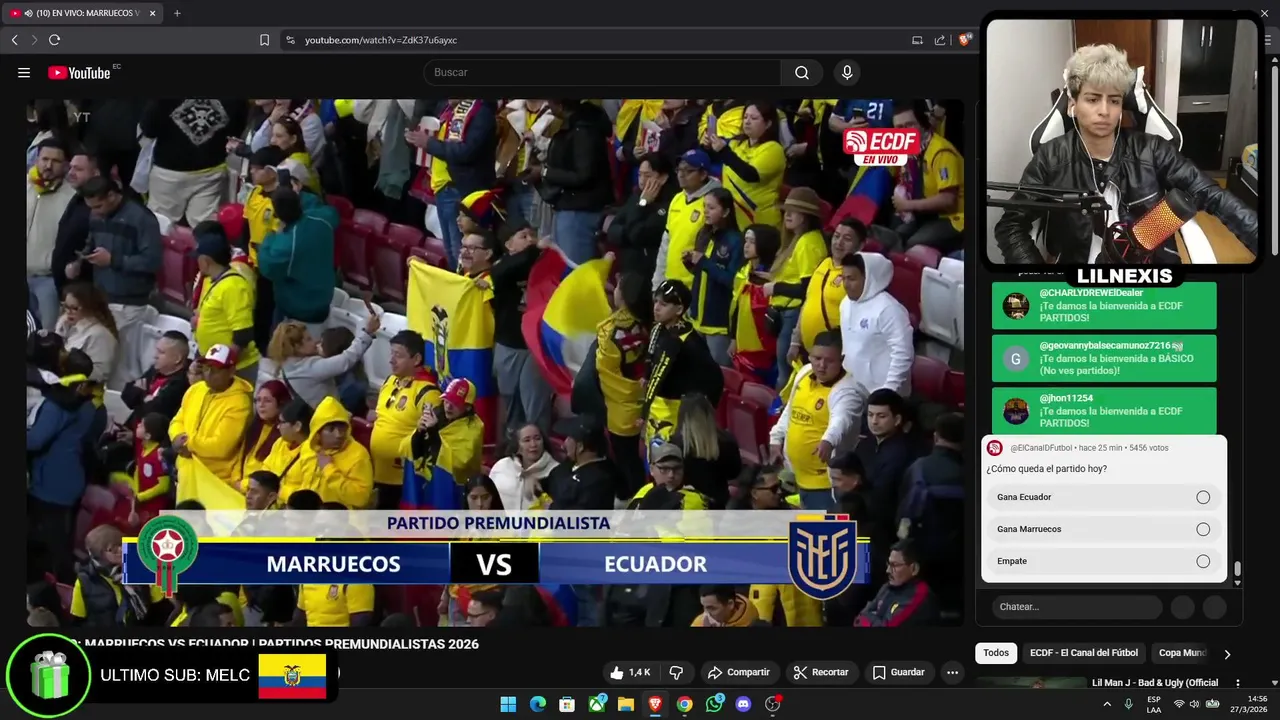Open the YouTube hamburger guide menu
The width and height of the screenshot is (1280, 720).
(x=24, y=72)
